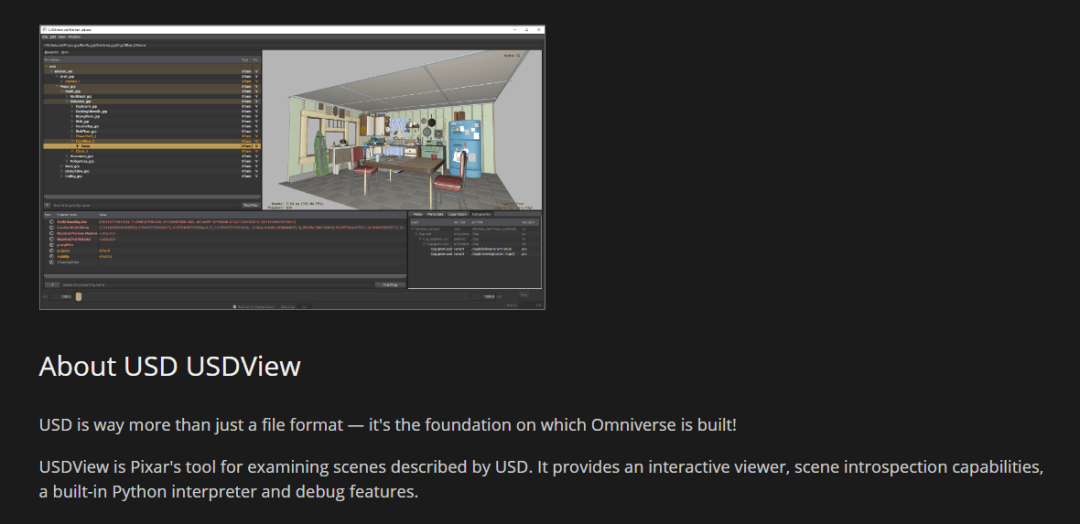This screenshot has width=1080, height=524.
Task: Click the Resolved Full Material row icon
Action: (x=51, y=241)
